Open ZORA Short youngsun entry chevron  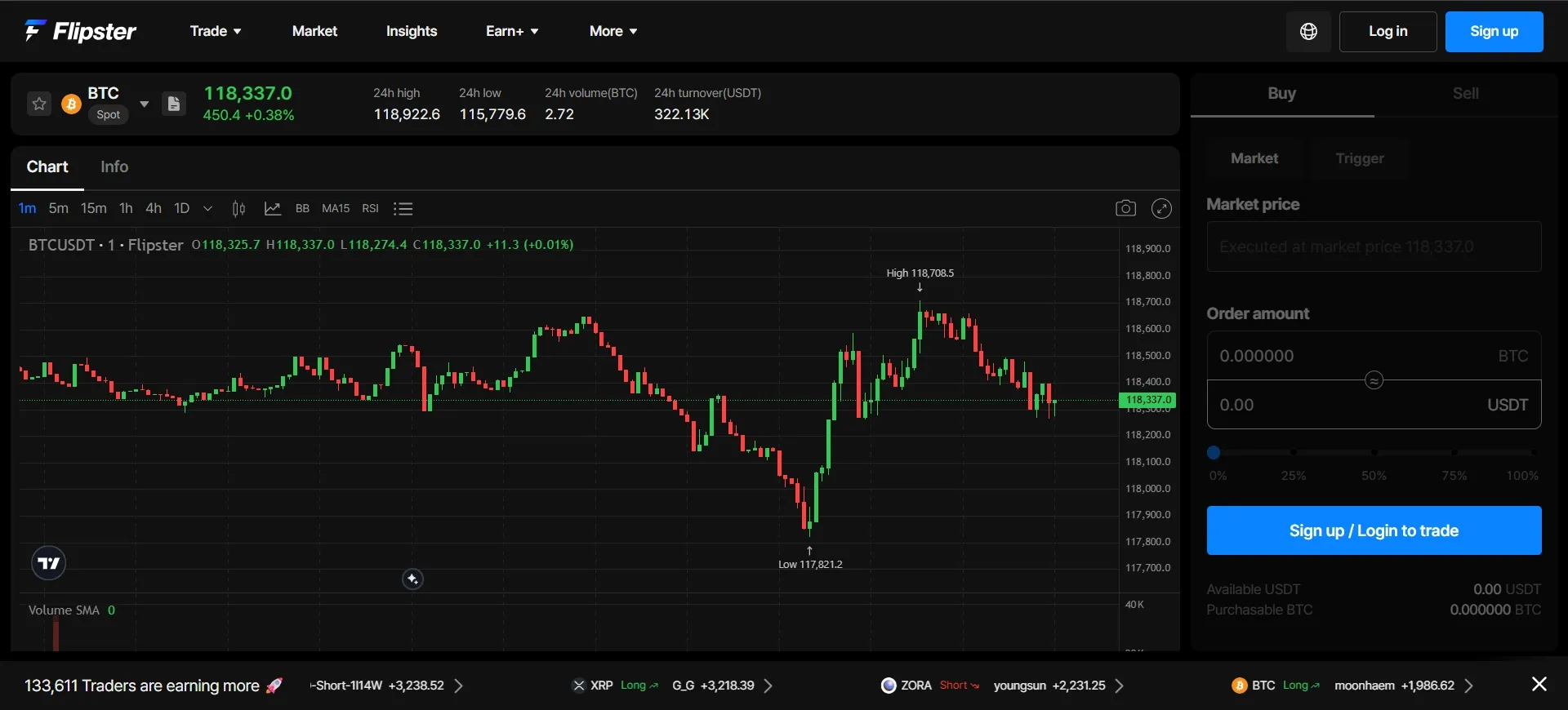tap(1119, 686)
